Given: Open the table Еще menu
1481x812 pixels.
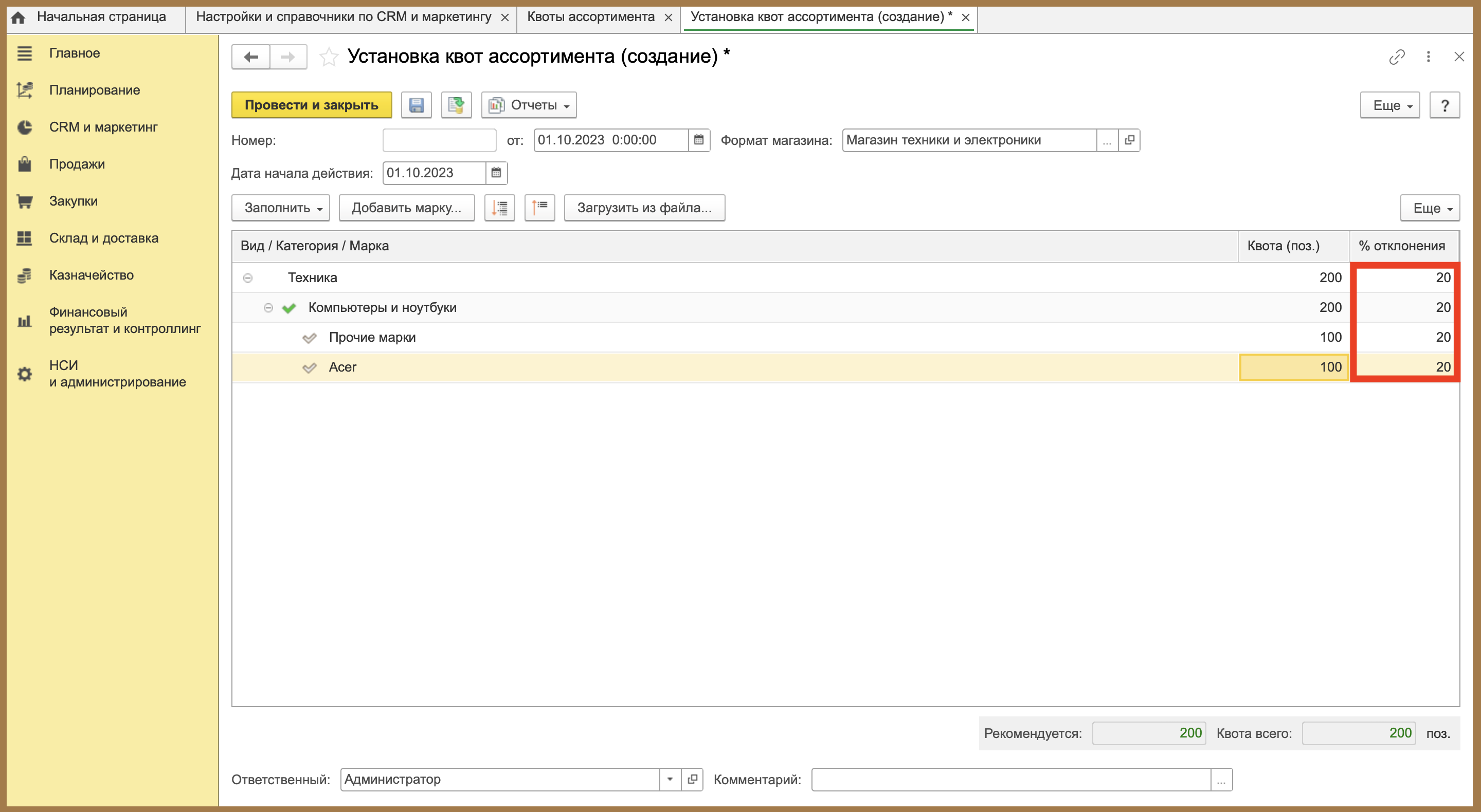Looking at the screenshot, I should 1430,208.
